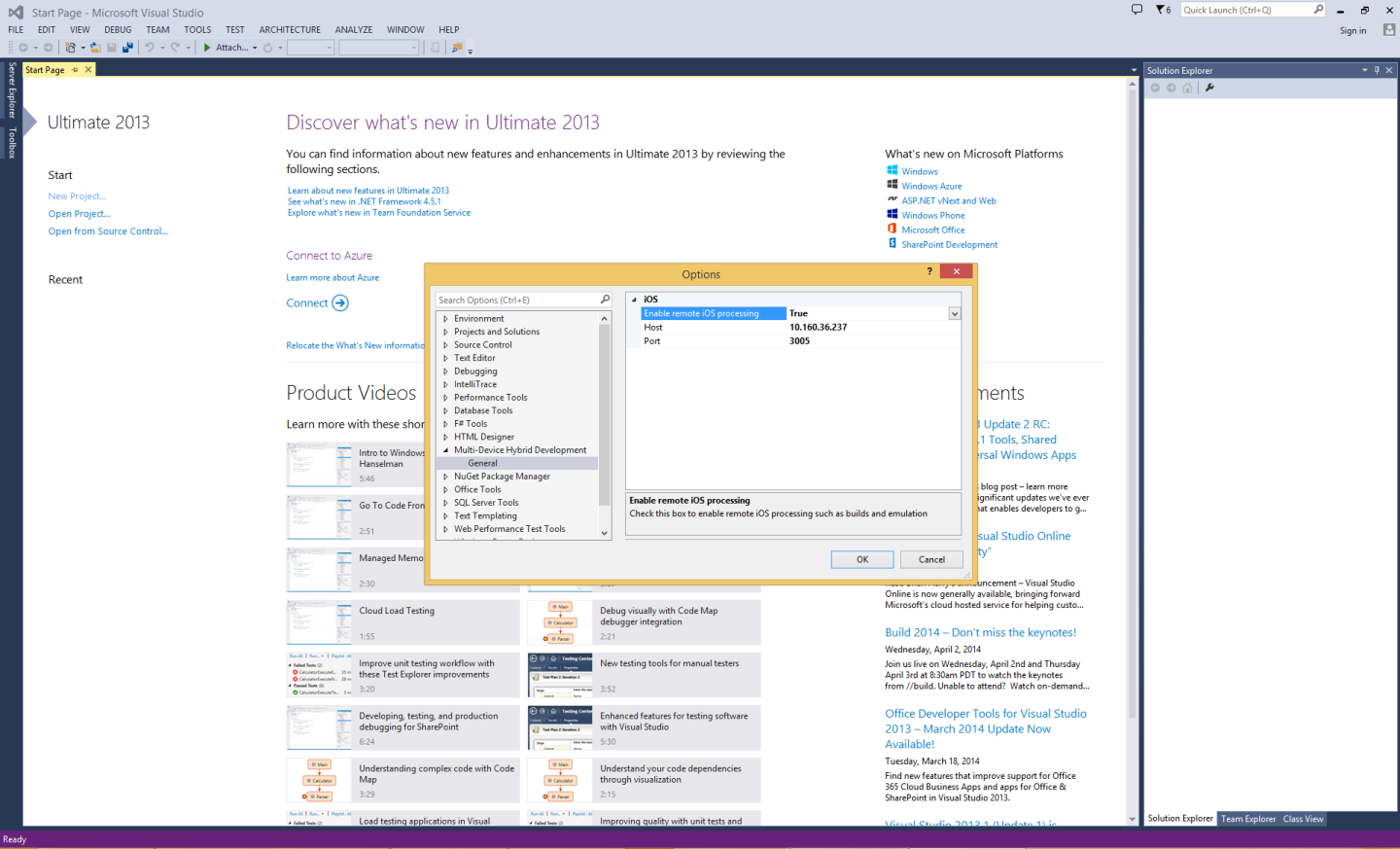Click the Options dialog help question mark
Screen dimensions: 1400x849
(x=929, y=272)
